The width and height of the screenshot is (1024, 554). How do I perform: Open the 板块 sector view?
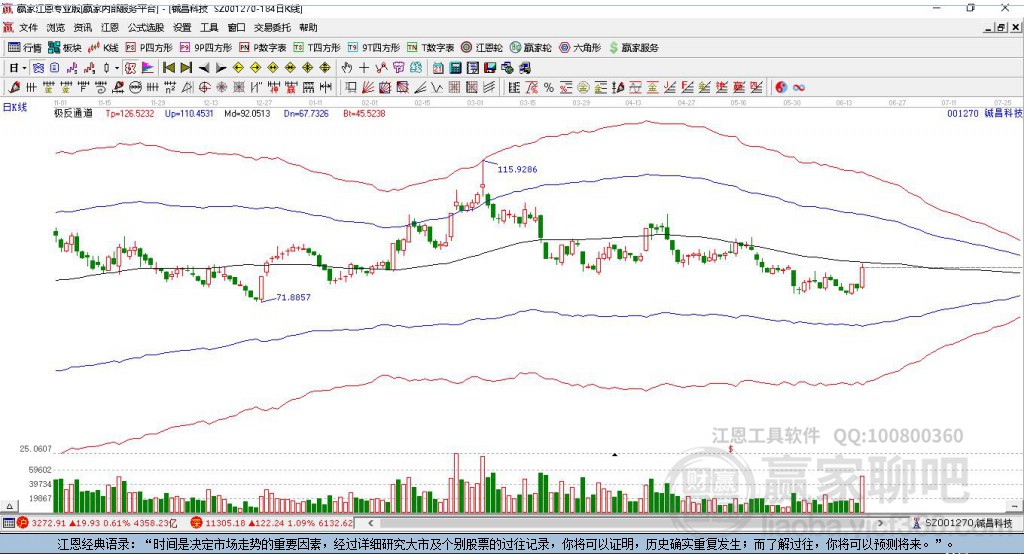[x=64, y=48]
